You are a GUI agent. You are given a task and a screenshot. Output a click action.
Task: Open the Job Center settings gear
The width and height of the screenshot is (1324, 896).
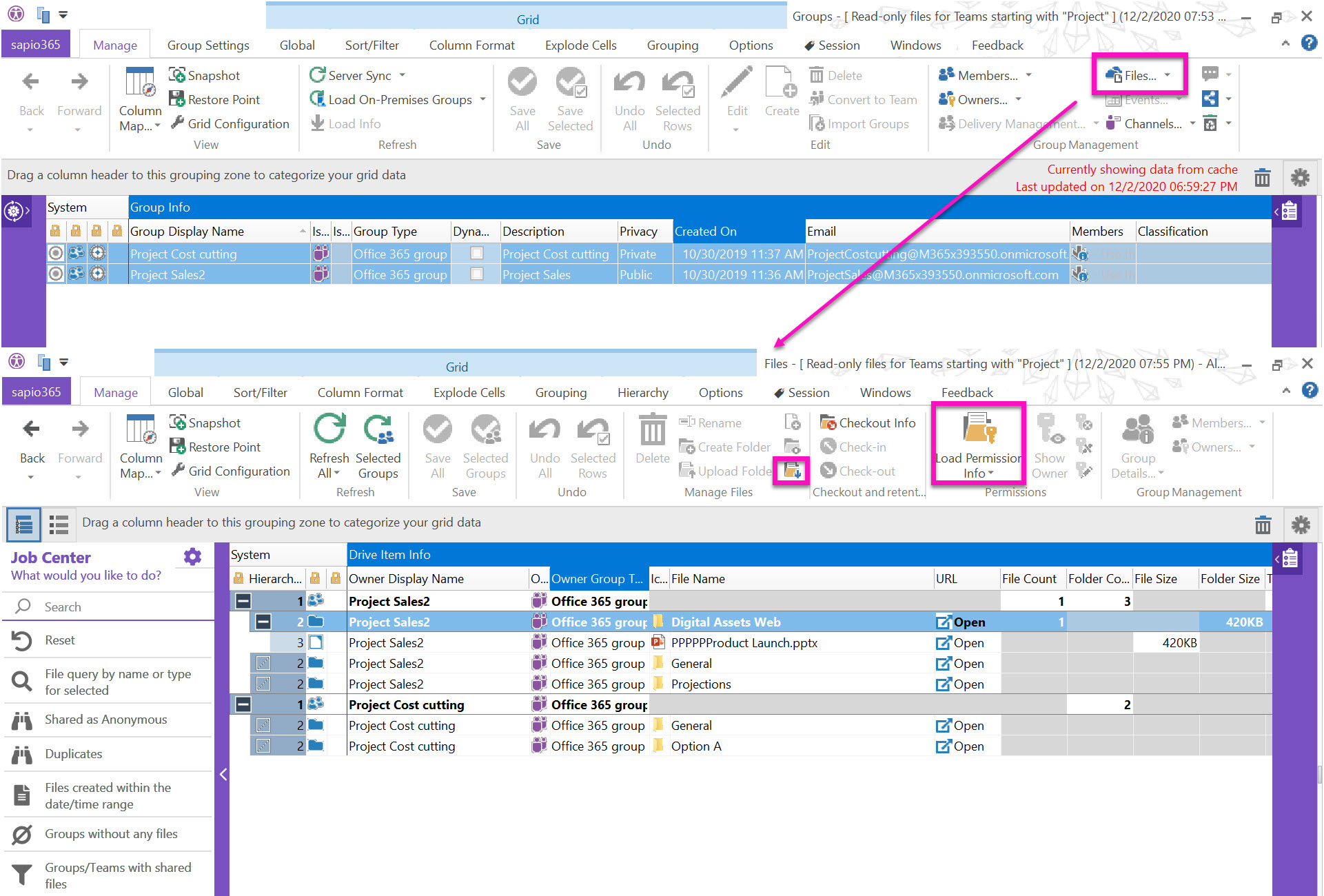192,557
